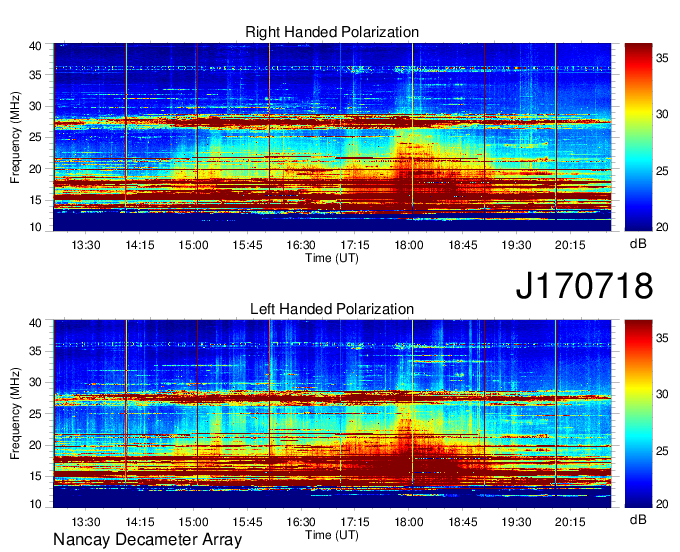This screenshot has width=680, height=552.
Task: Click the 25 dB tick on upper colorbar
Action: coord(662,171)
